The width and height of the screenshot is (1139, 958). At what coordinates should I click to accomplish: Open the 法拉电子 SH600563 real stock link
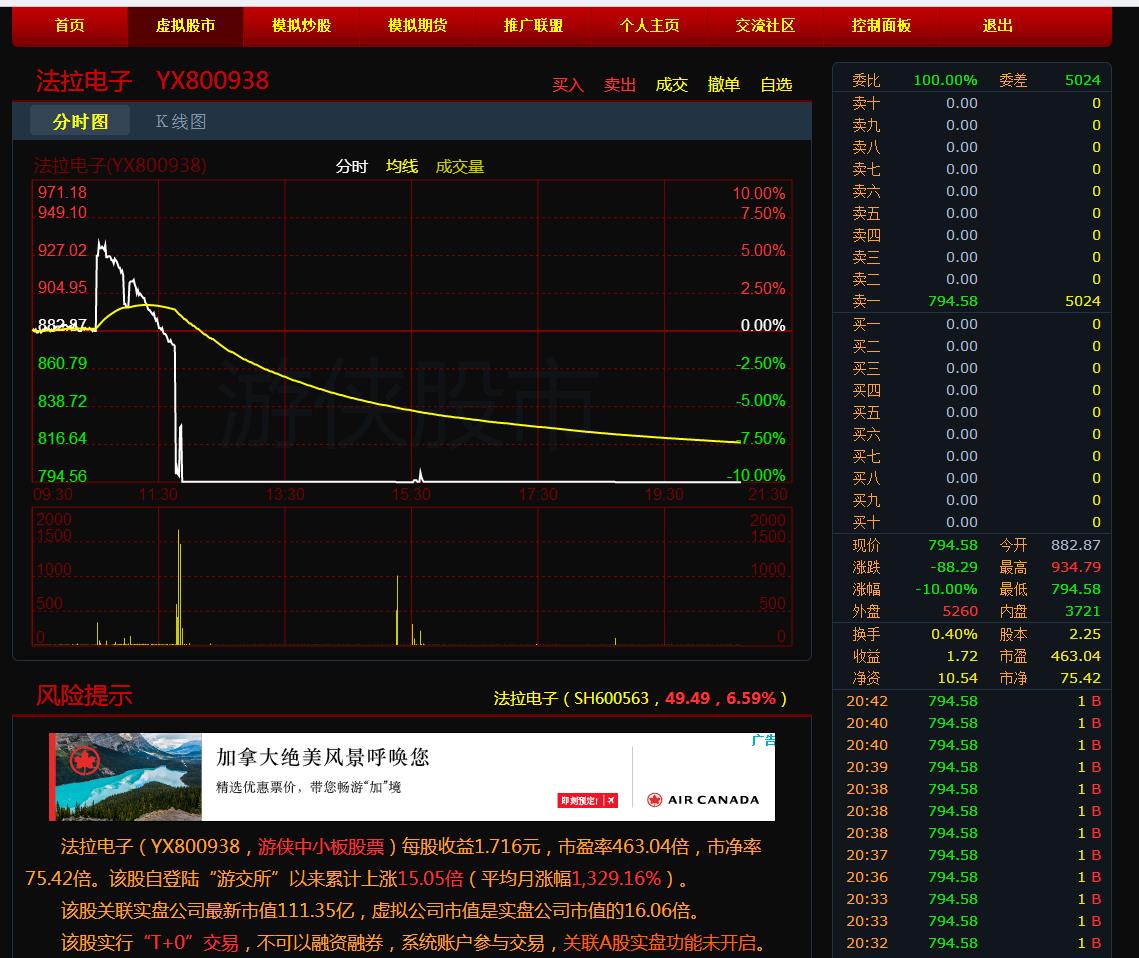[640, 698]
